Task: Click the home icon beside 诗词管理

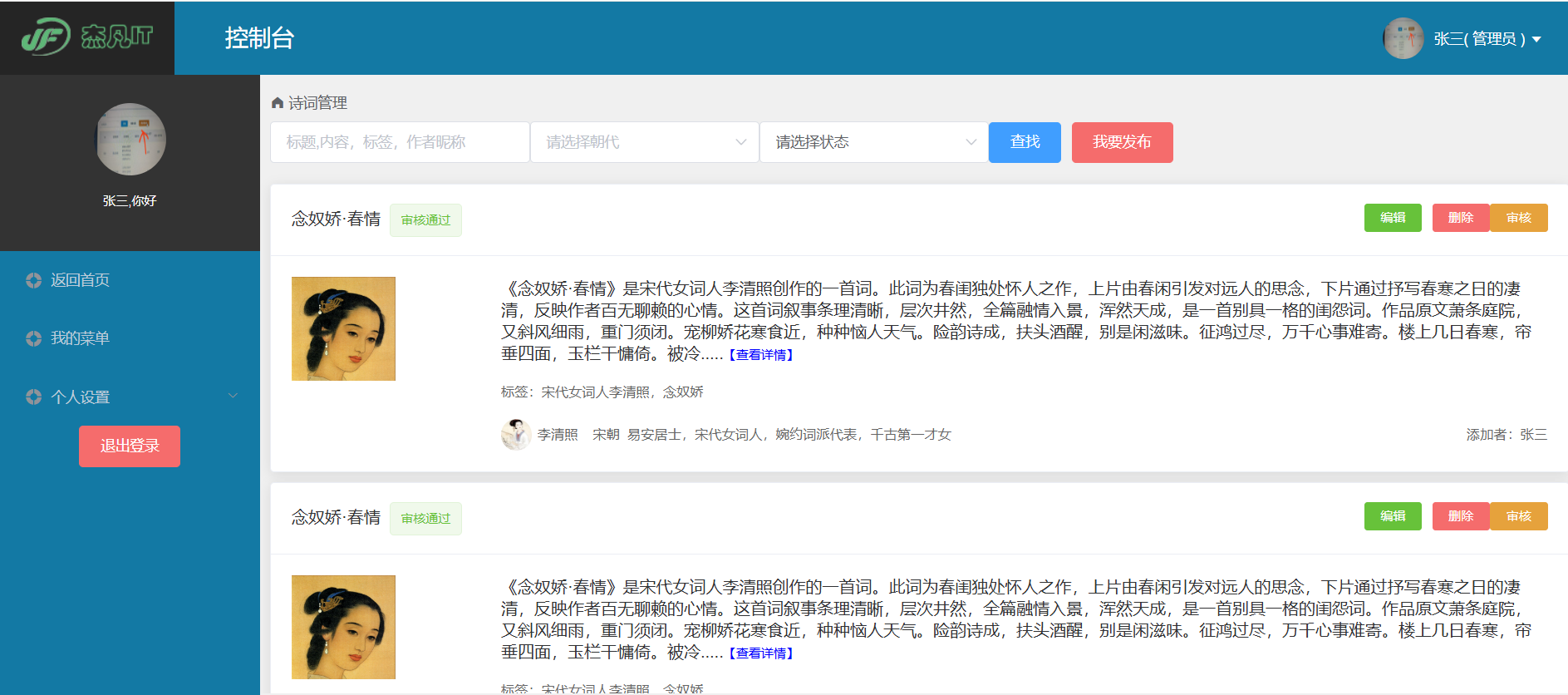Action: tap(278, 103)
